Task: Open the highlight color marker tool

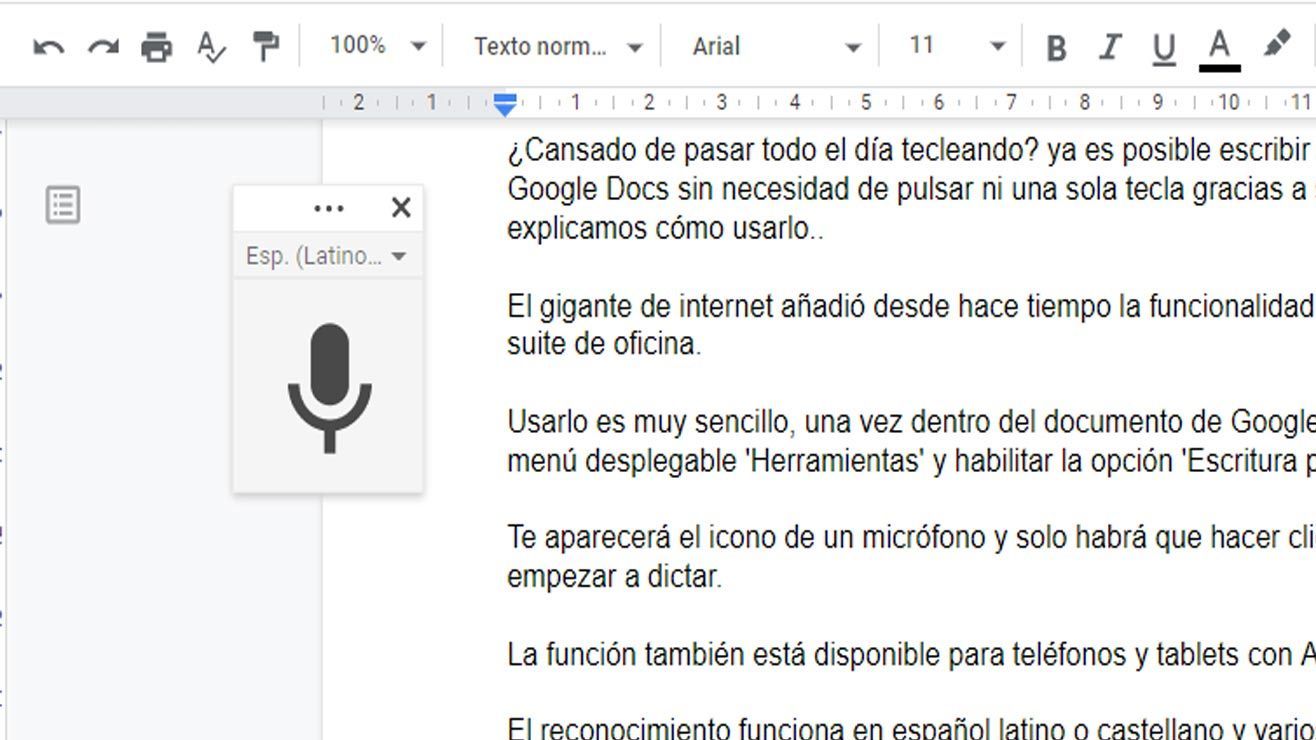Action: coord(1276,45)
